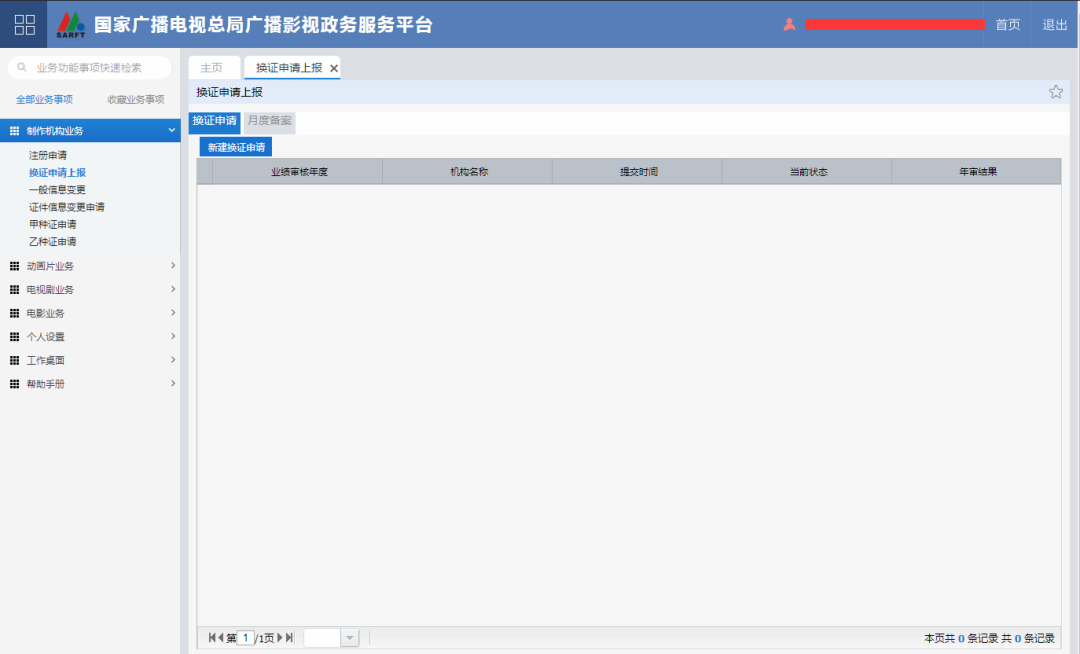
Task: Select 收藏业务事项 tab
Action: (136, 100)
